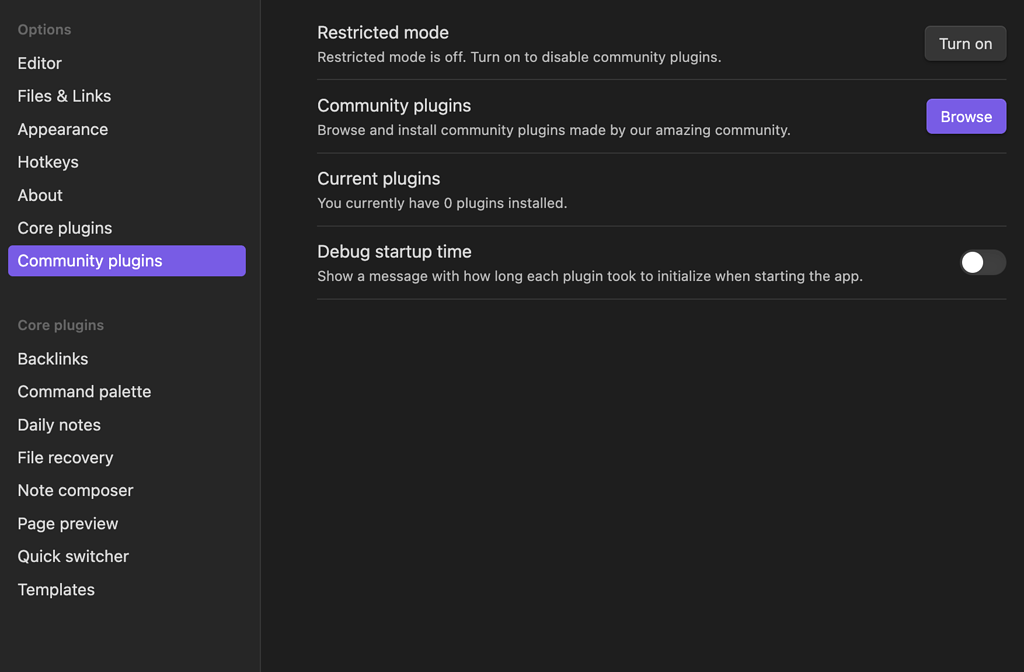Go to Hotkeys settings
Viewport: 1024px width, 672px height.
[127, 162]
